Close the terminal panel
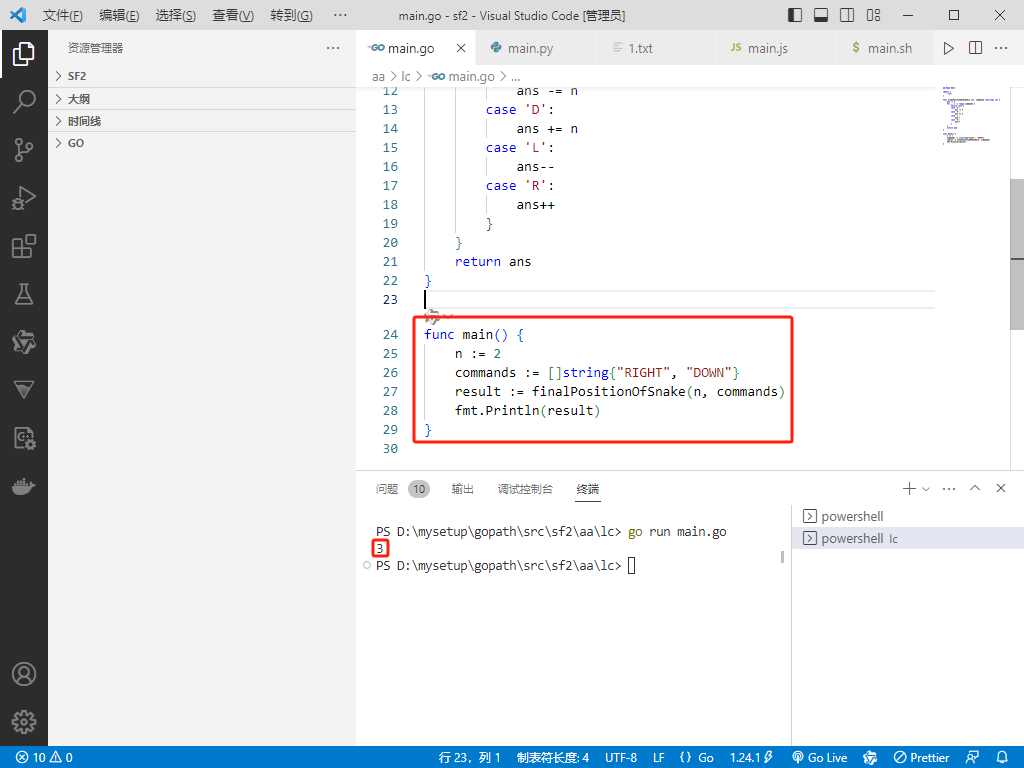Viewport: 1024px width, 768px height. point(1000,488)
